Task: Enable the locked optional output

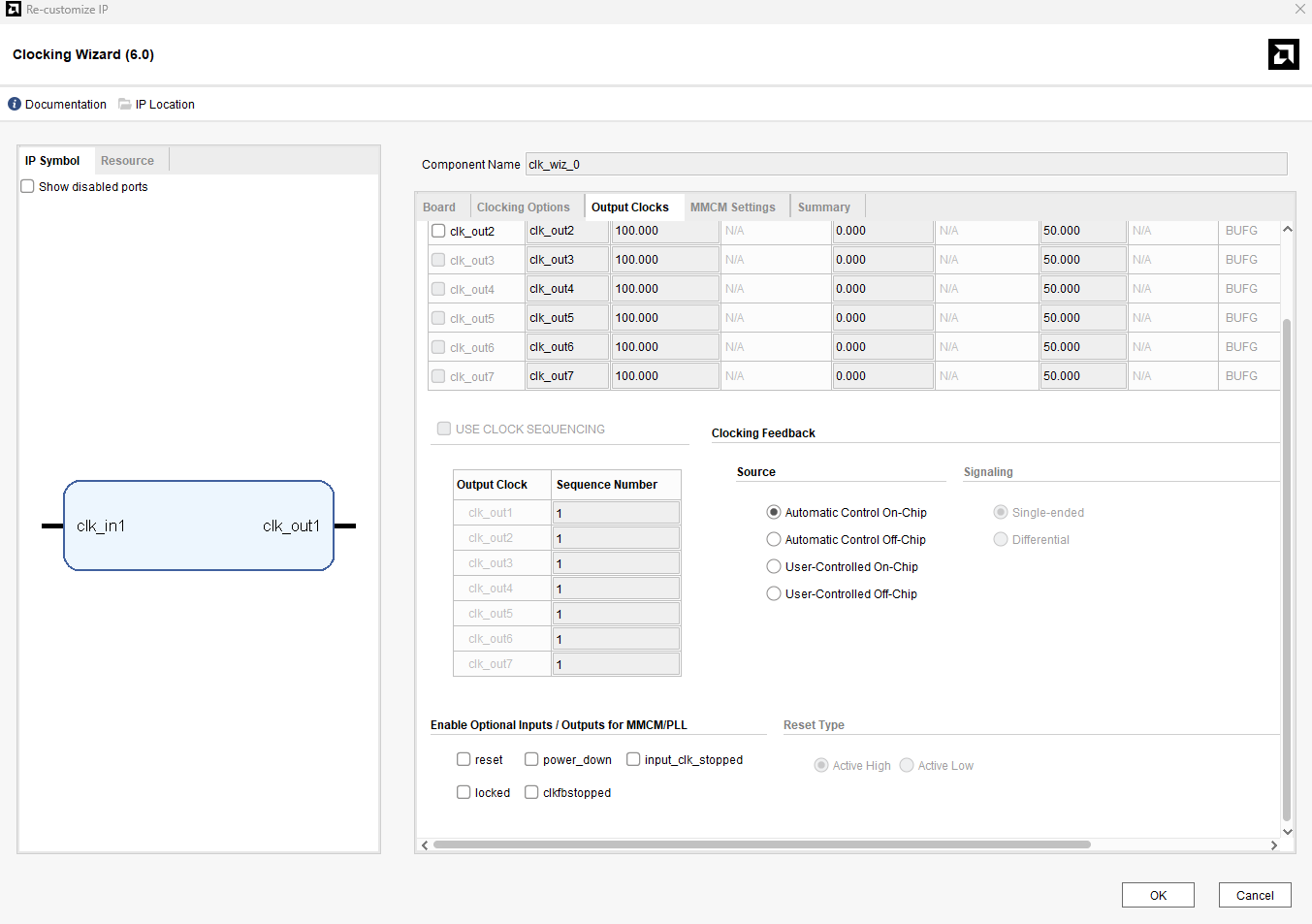Action: (464, 792)
